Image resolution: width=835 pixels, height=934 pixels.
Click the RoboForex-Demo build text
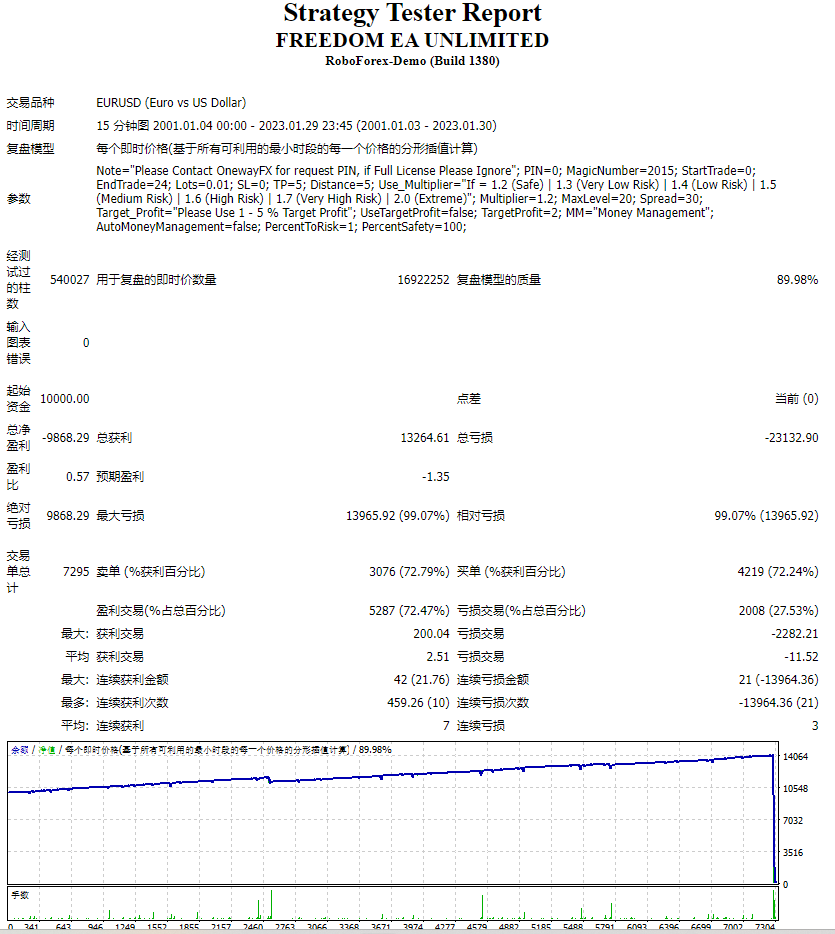coord(412,61)
